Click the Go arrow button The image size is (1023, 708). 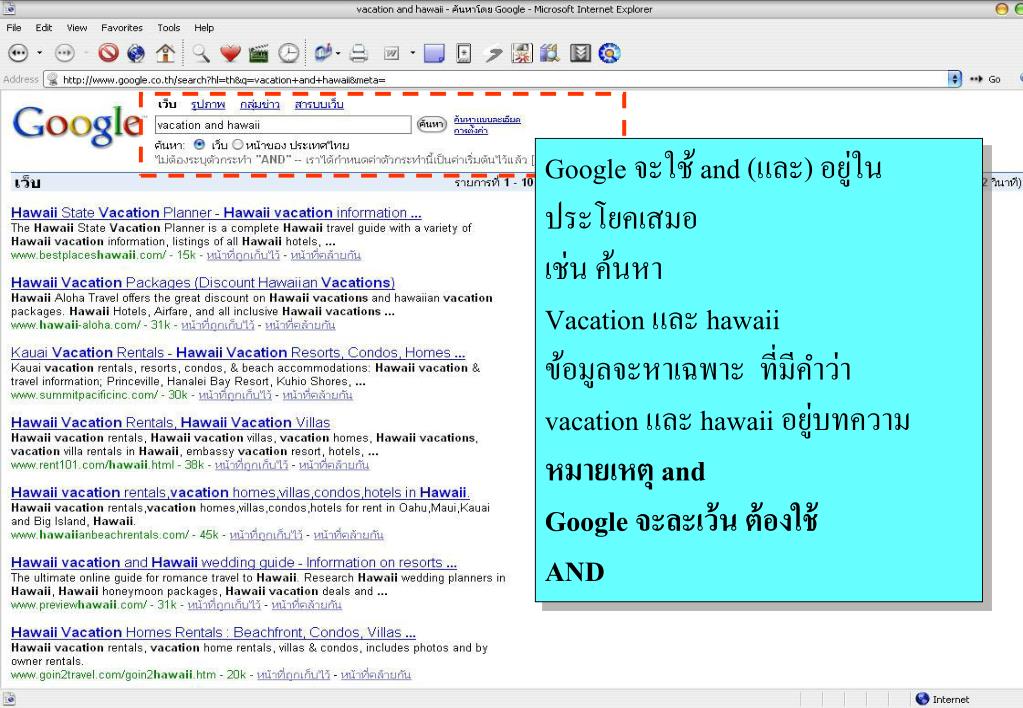tap(985, 80)
